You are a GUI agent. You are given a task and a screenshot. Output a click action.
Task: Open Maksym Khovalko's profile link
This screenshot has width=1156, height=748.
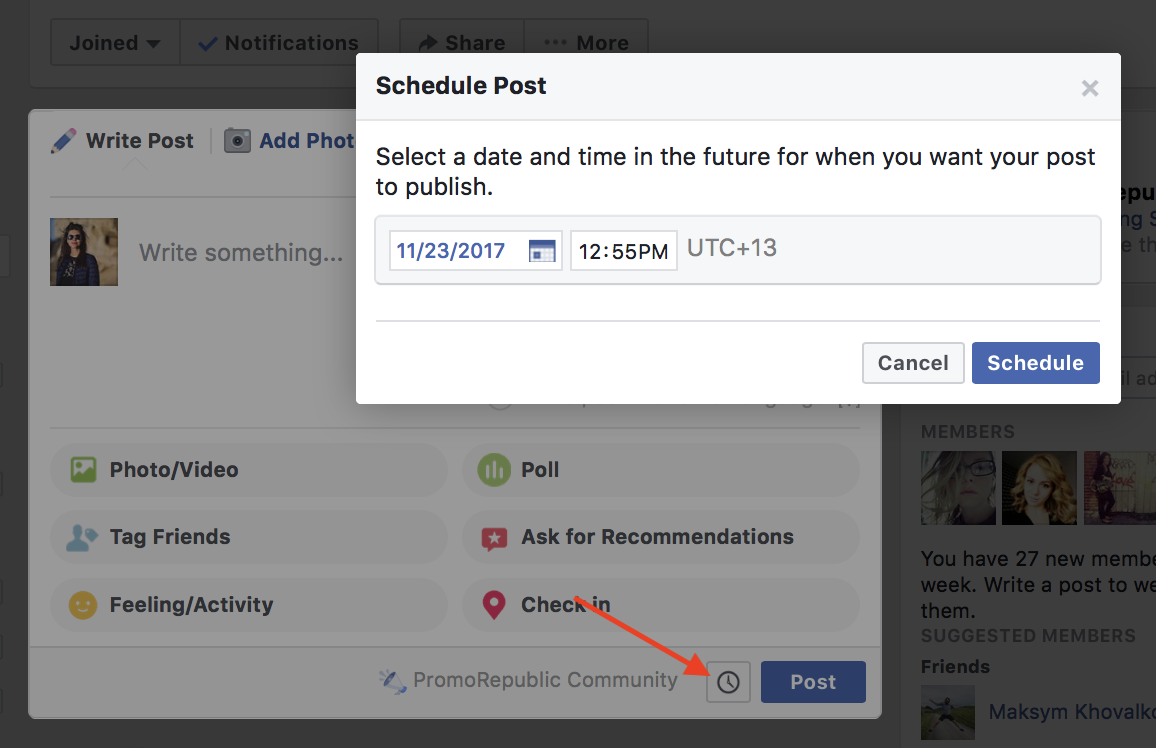point(1072,712)
